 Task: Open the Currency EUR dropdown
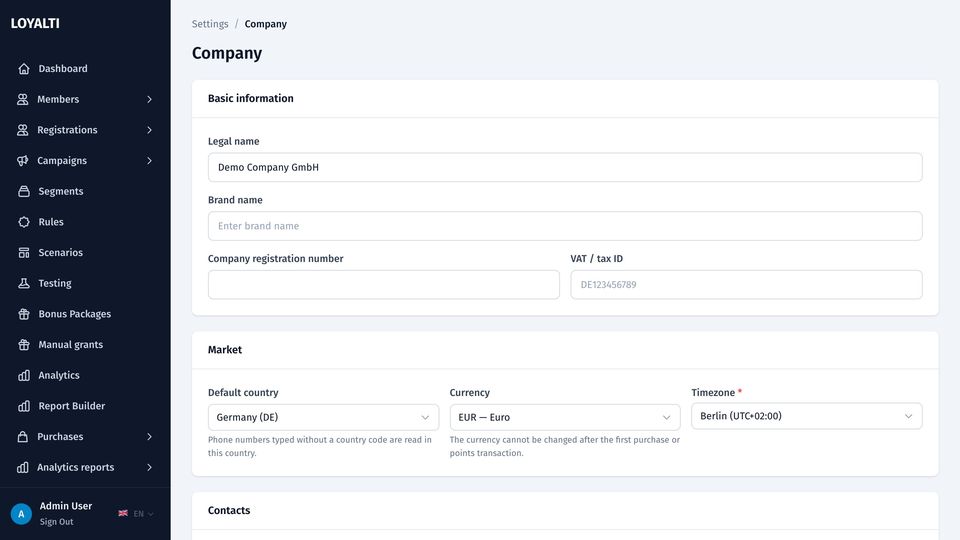tap(565, 417)
